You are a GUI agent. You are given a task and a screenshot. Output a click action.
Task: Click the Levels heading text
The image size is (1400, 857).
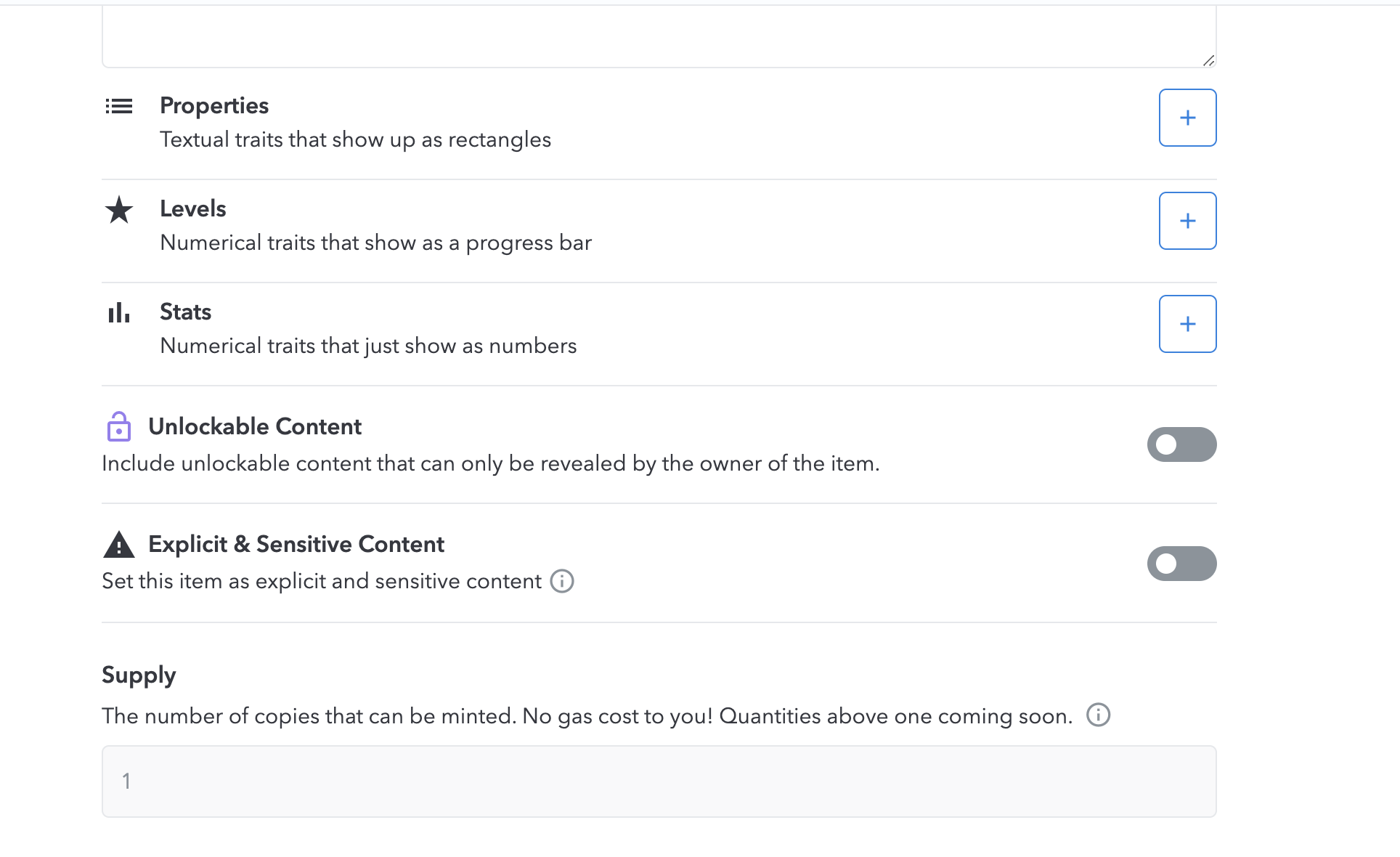click(193, 209)
